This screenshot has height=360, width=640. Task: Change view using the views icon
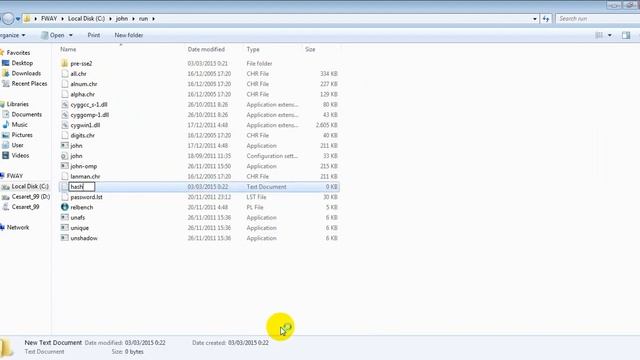[599, 36]
